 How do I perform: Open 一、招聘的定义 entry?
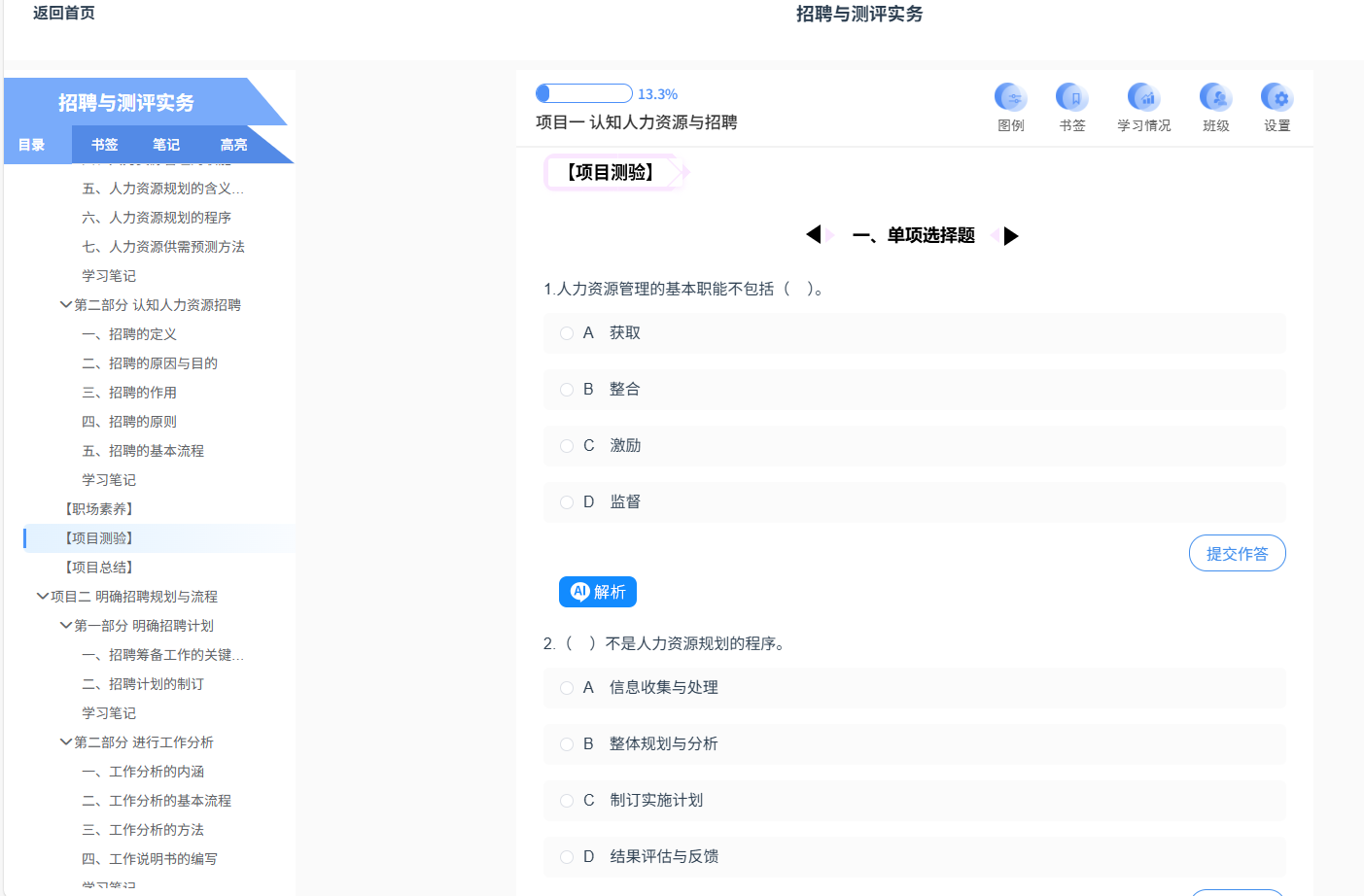[x=129, y=334]
